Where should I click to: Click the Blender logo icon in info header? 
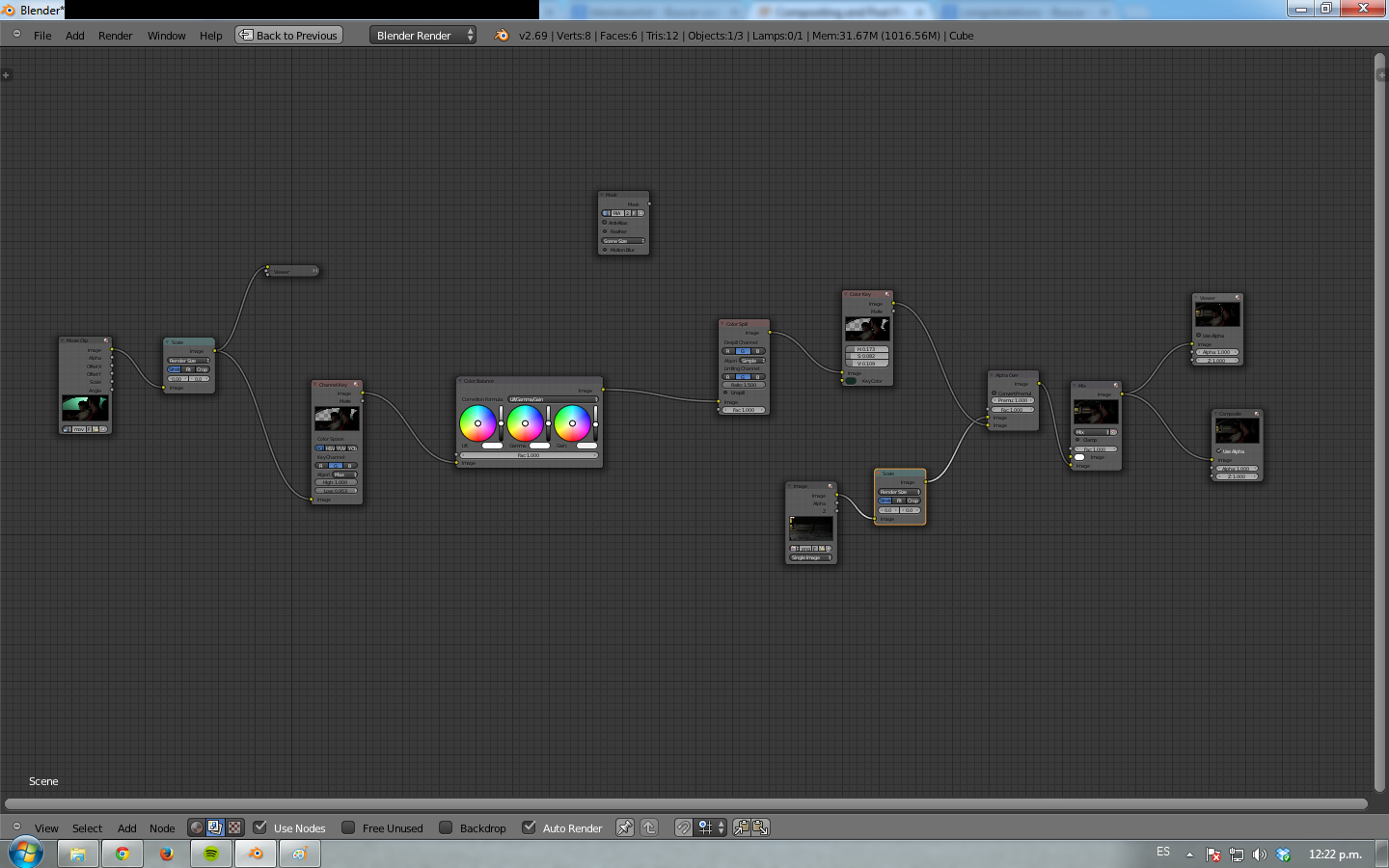coord(502,35)
